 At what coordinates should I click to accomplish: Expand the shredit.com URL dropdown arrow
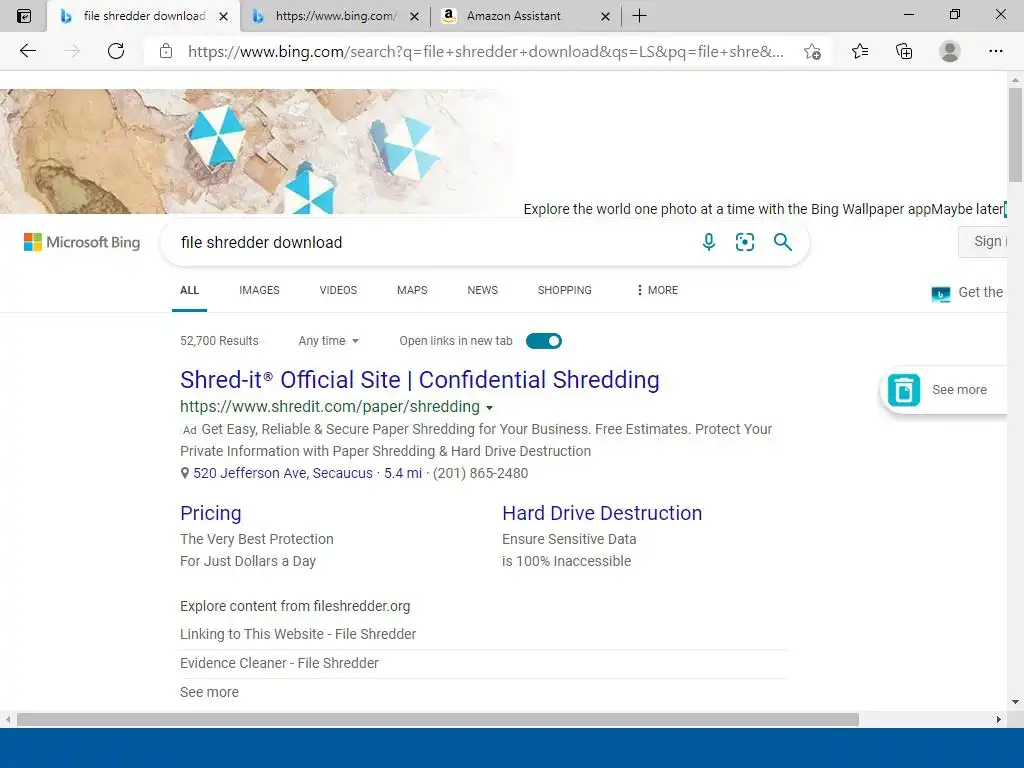point(489,408)
